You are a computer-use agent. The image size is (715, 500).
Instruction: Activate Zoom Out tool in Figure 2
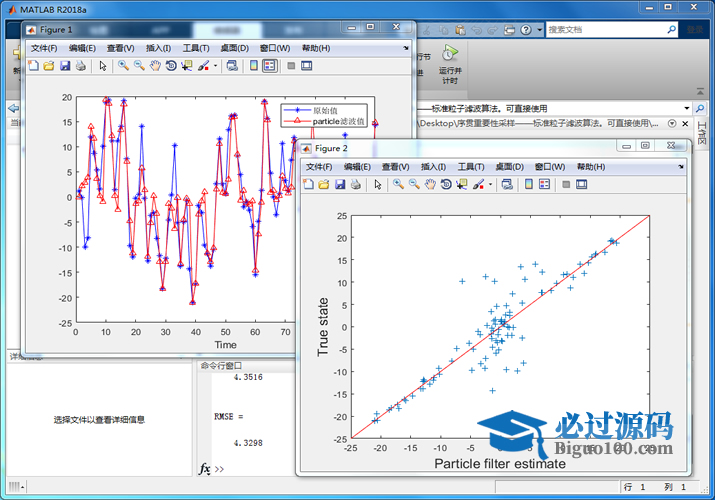414,184
